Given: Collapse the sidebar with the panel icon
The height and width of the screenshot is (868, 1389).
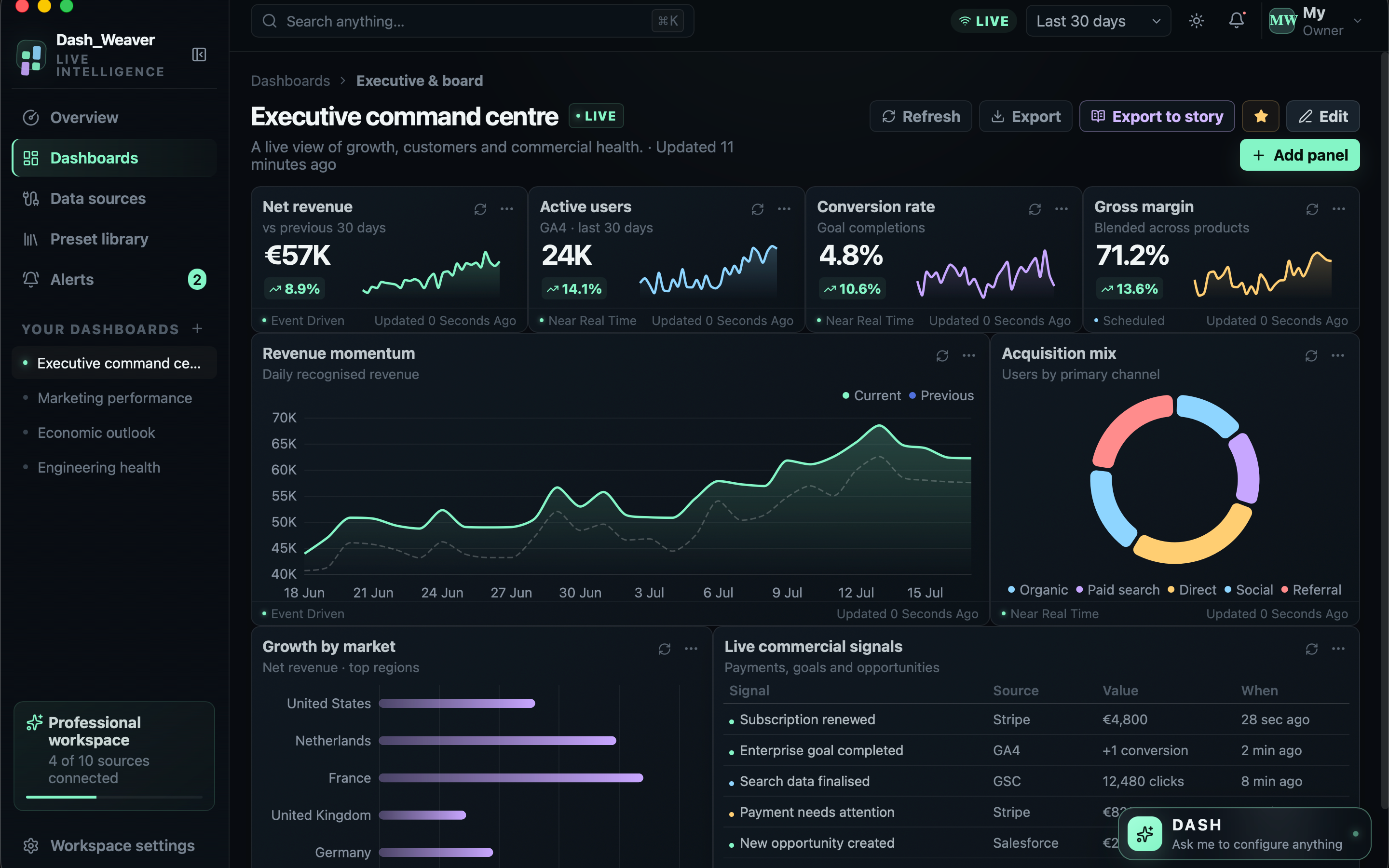Looking at the screenshot, I should [199, 54].
